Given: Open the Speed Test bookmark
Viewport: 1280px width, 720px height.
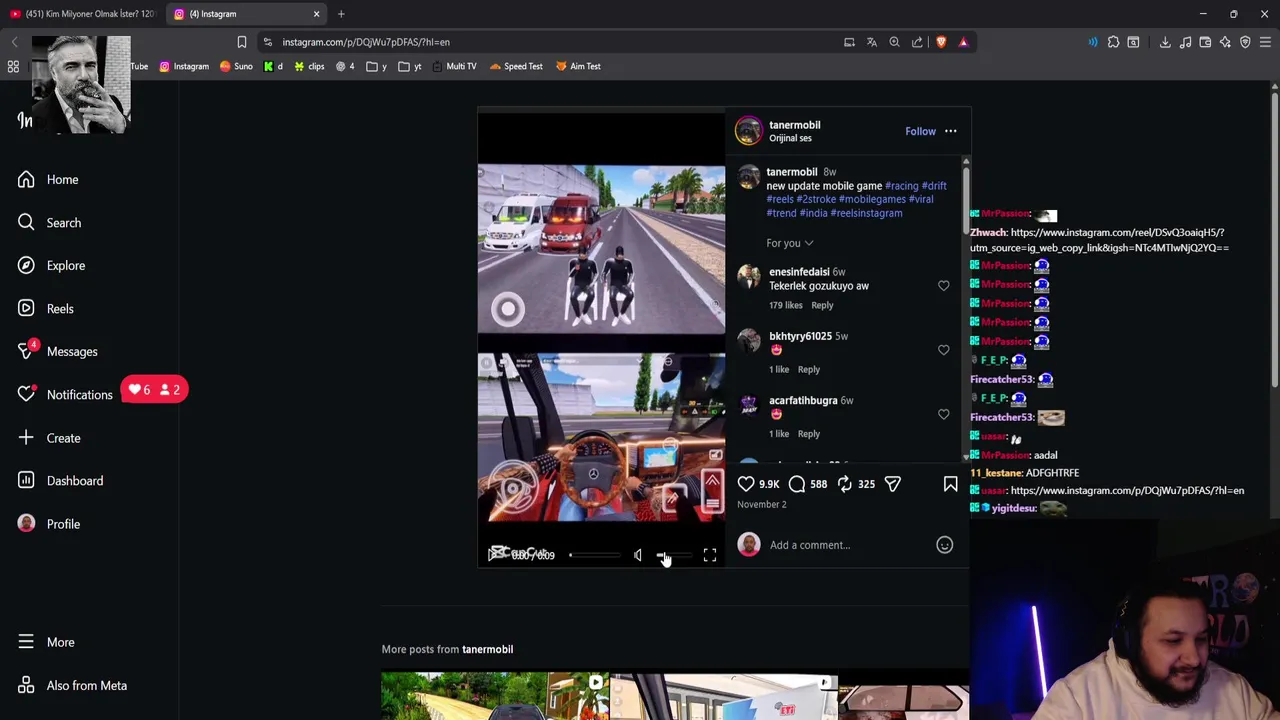Looking at the screenshot, I should tap(516, 66).
